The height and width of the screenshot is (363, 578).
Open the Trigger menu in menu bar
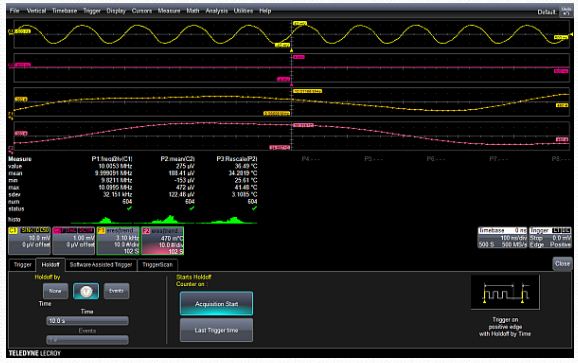tap(92, 11)
